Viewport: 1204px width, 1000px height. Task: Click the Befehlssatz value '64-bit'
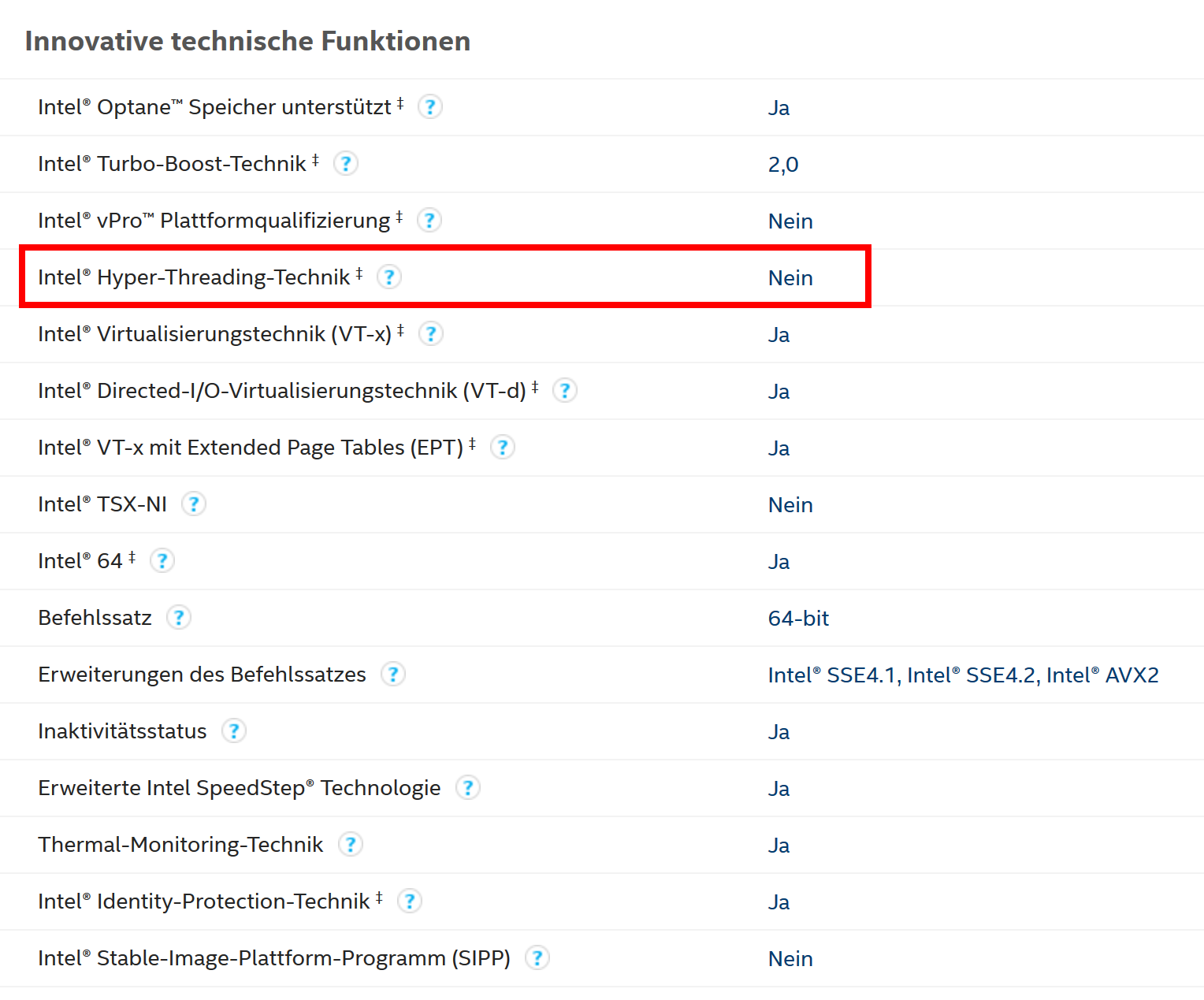point(798,619)
